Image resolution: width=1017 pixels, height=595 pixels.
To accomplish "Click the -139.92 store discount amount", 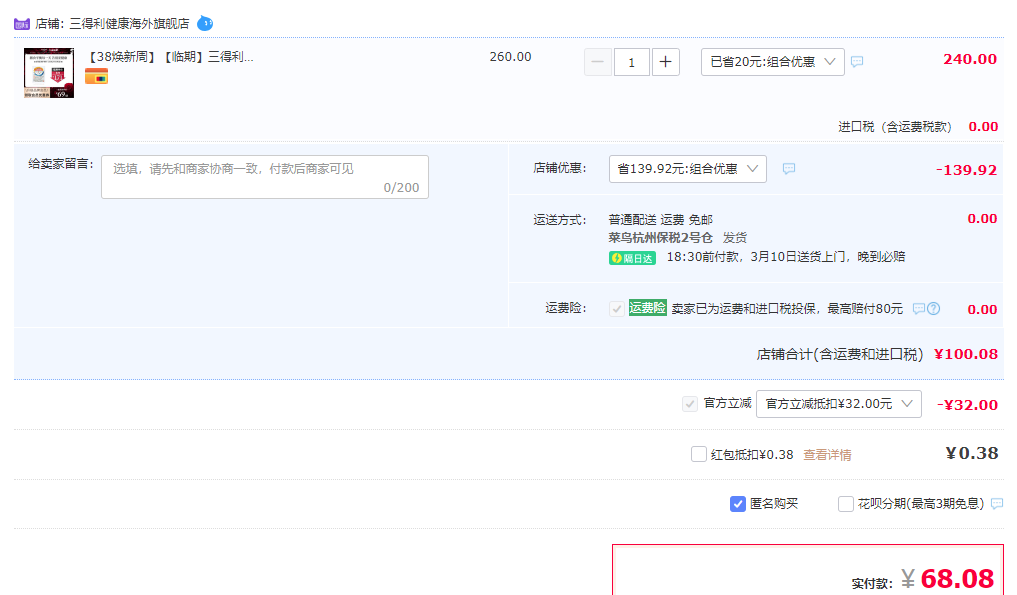I will pyautogui.click(x=966, y=170).
